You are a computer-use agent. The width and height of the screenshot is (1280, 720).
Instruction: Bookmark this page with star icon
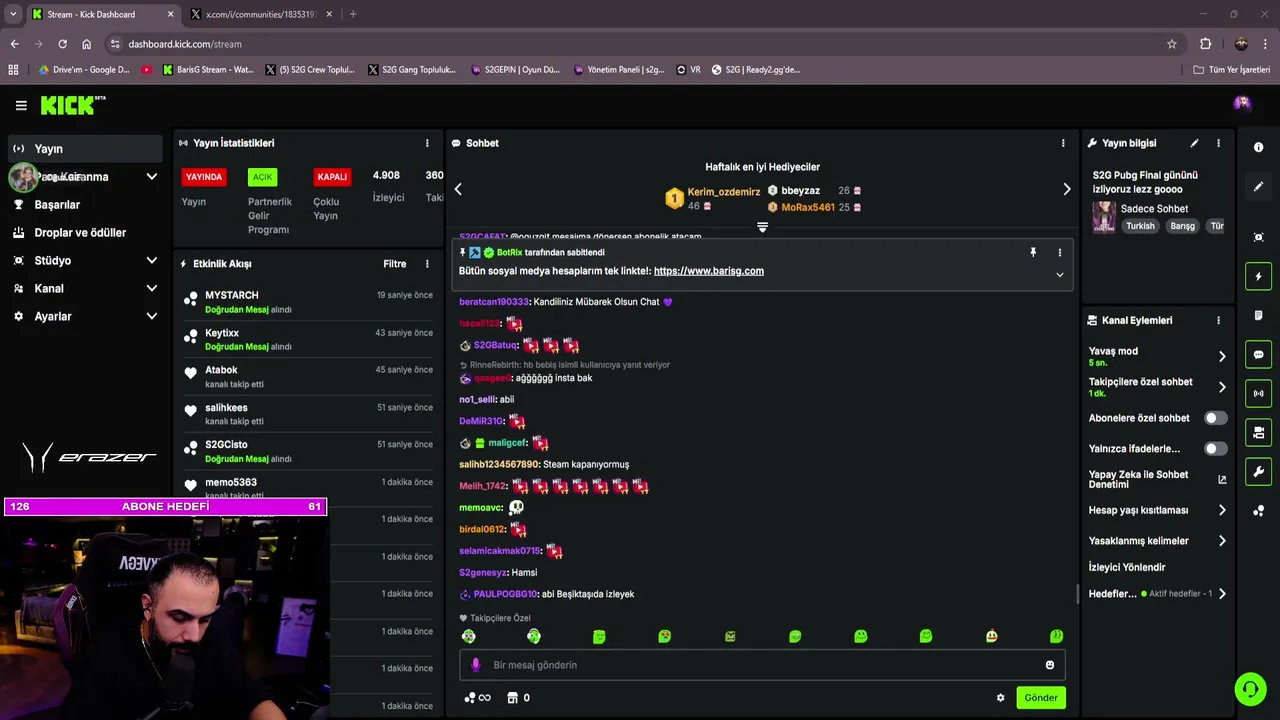(1172, 44)
